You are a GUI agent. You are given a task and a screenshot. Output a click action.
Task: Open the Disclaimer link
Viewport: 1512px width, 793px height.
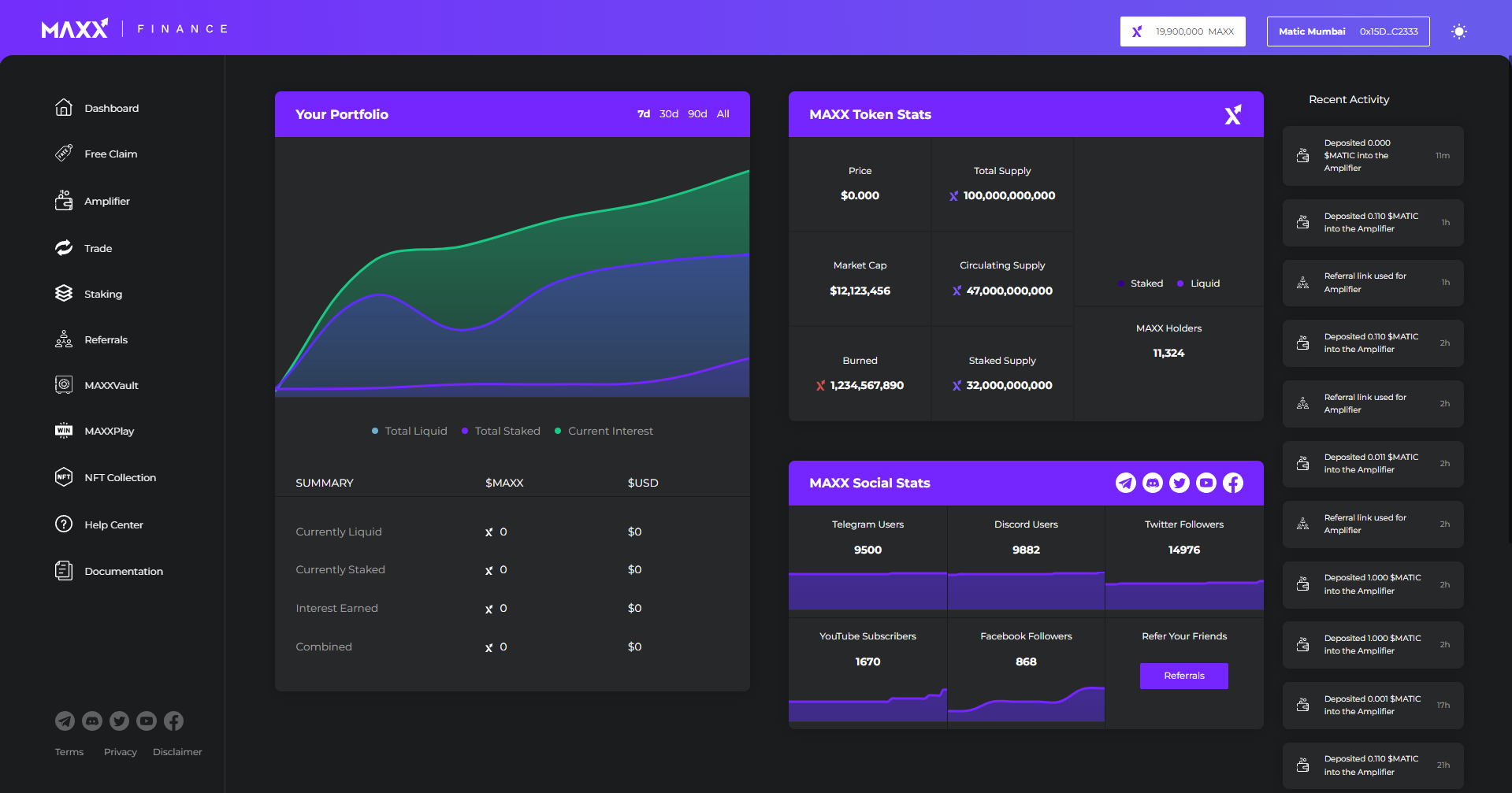177,752
